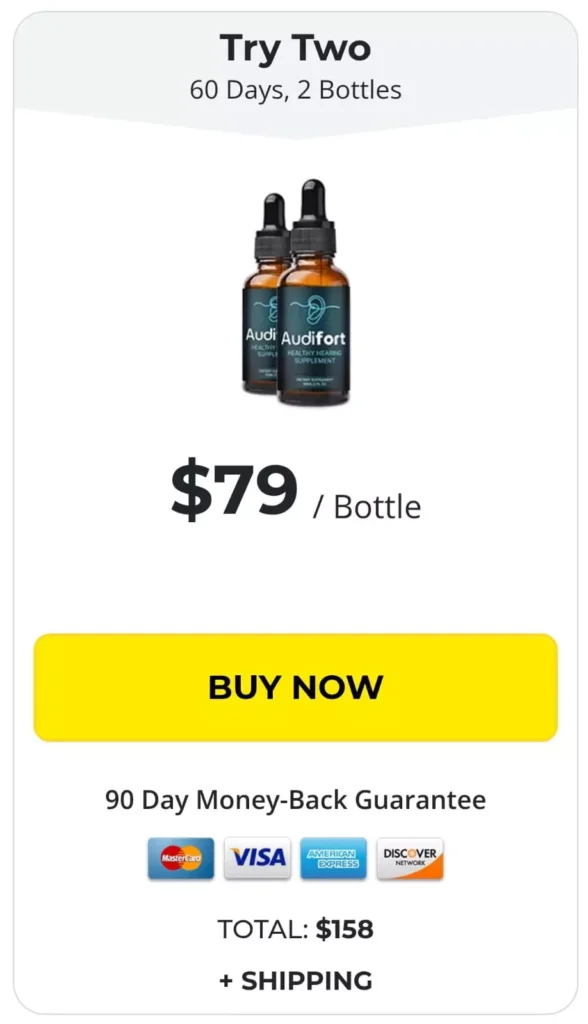
Task: Click the Try Two heading
Action: (x=295, y=48)
